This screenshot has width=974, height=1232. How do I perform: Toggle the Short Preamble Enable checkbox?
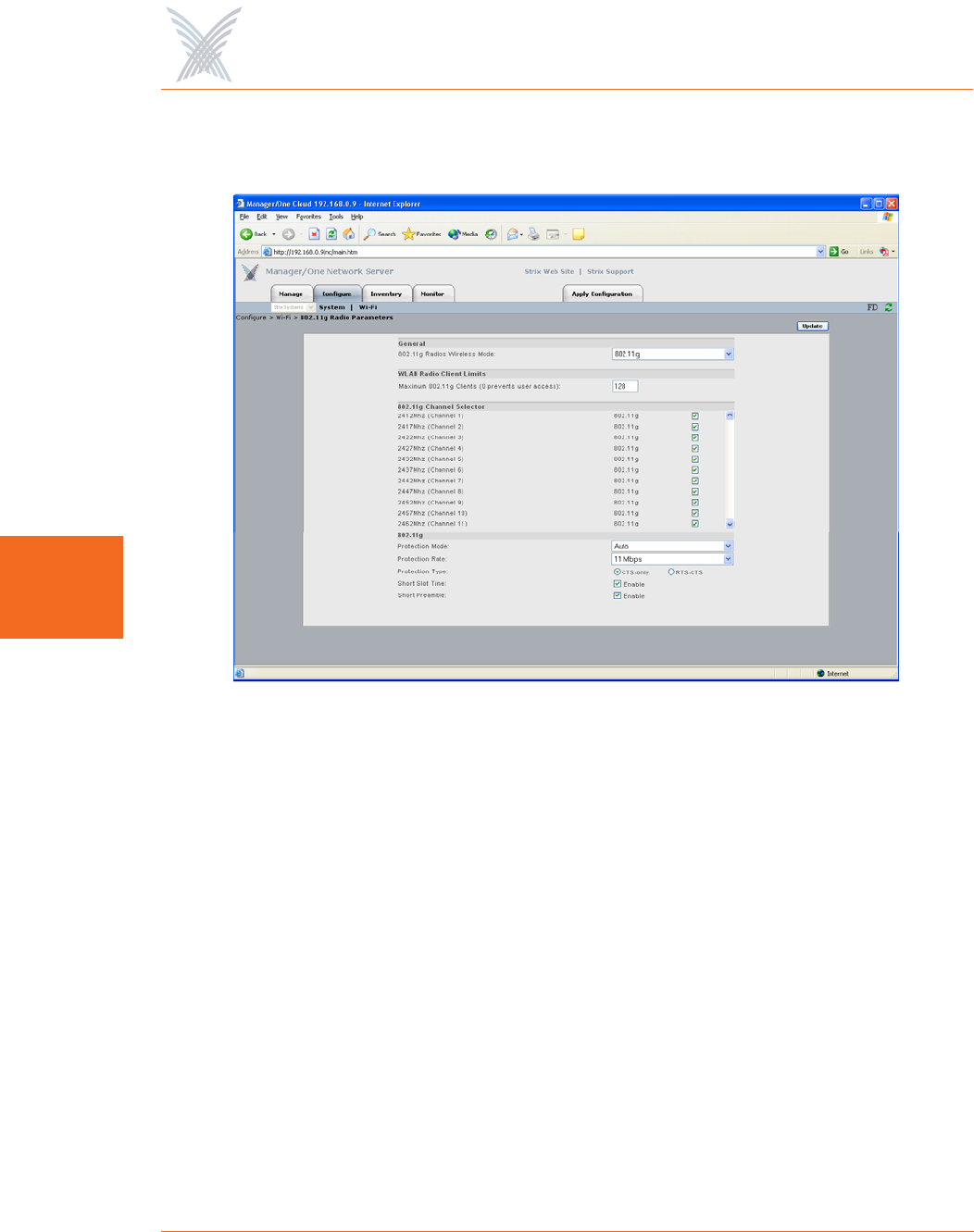pyautogui.click(x=618, y=596)
